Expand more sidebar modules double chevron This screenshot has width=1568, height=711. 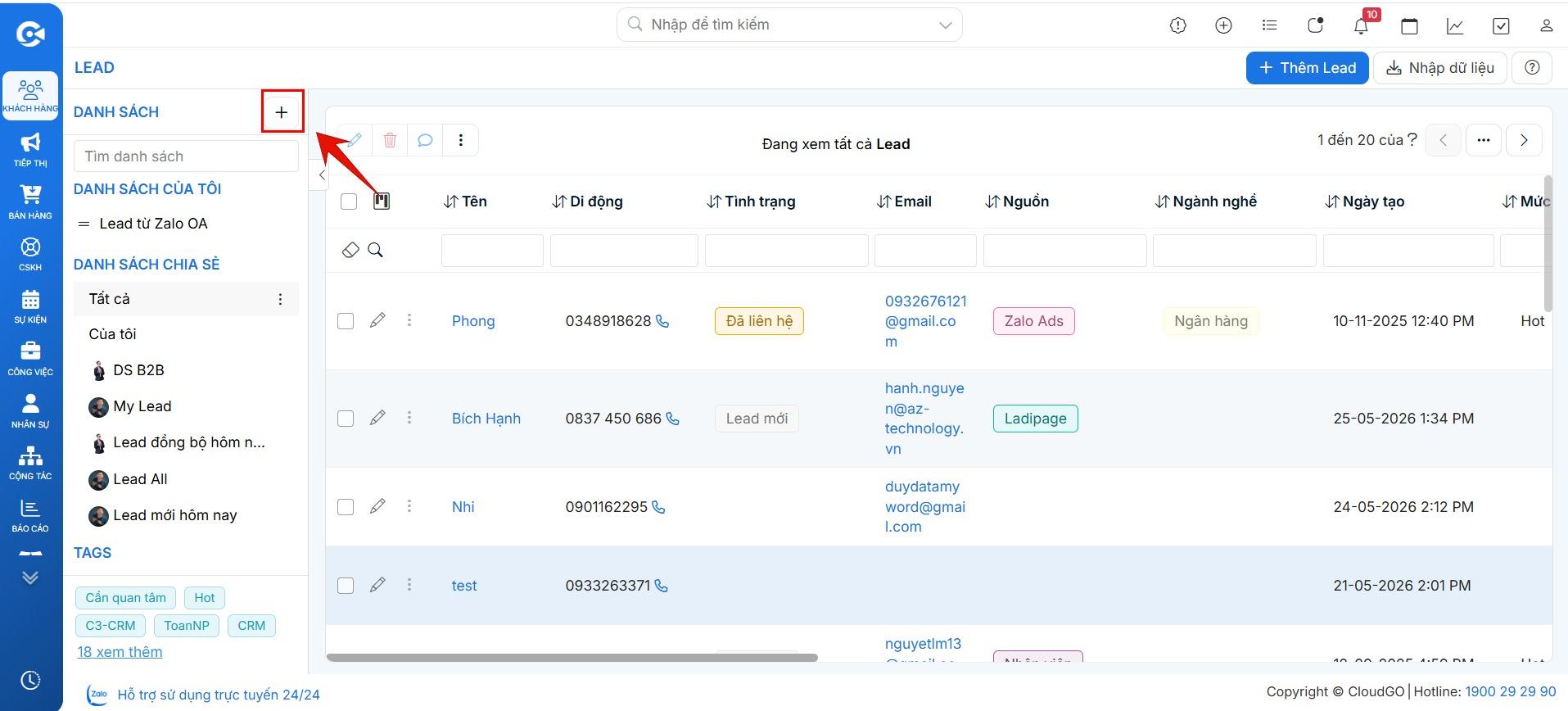click(30, 577)
